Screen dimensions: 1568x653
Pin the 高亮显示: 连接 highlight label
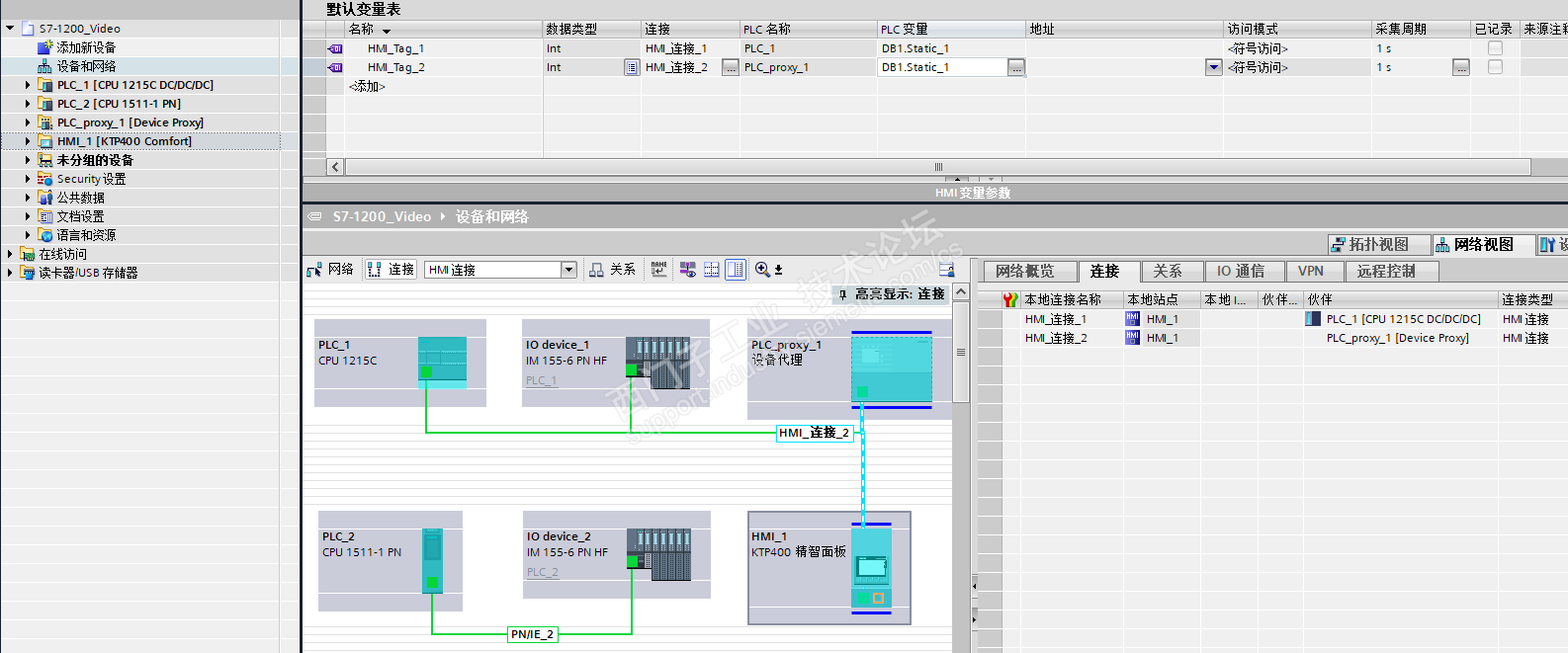tap(842, 294)
